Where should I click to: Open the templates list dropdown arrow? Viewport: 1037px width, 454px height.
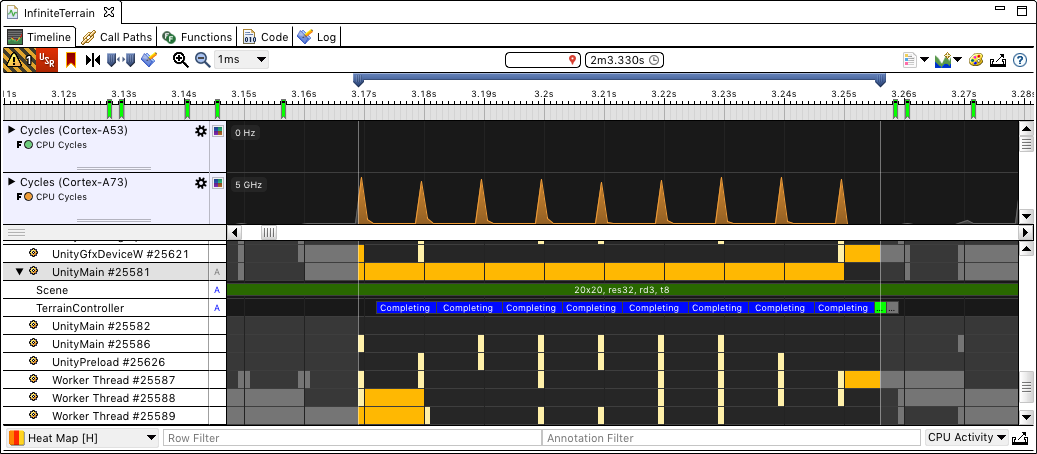[925, 60]
